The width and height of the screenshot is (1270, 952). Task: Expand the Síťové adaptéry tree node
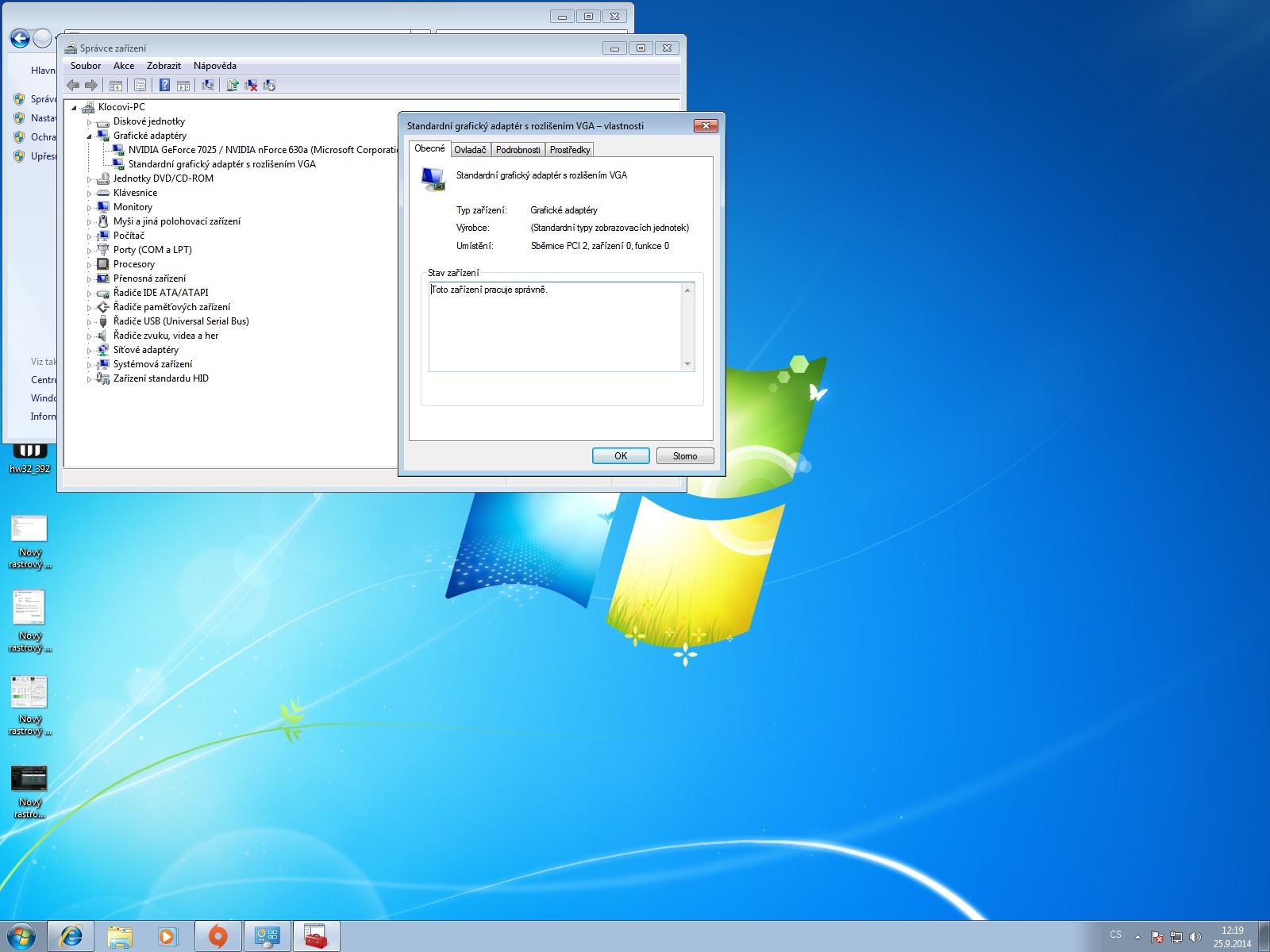click(90, 351)
